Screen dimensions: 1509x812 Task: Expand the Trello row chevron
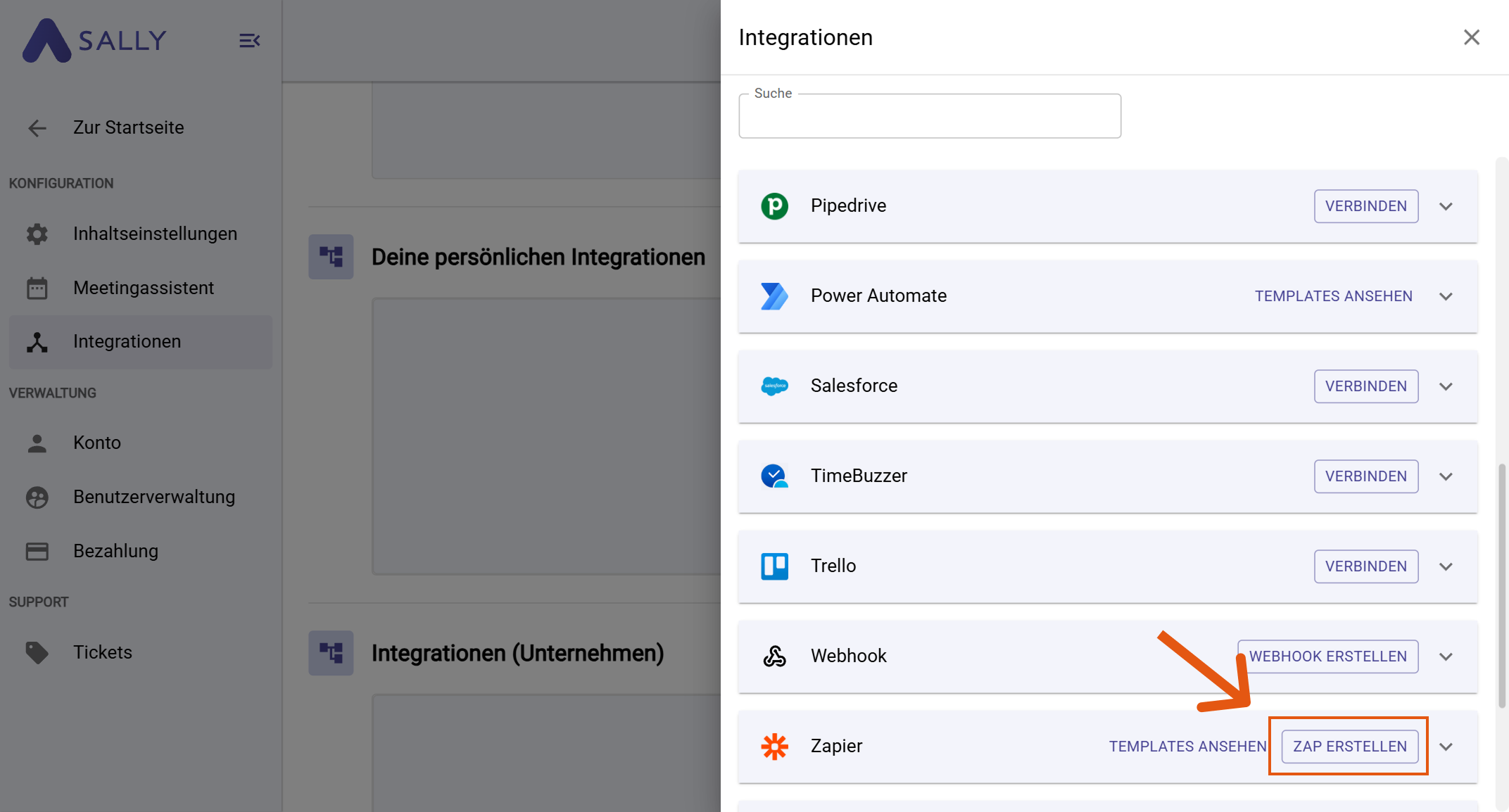(x=1446, y=566)
